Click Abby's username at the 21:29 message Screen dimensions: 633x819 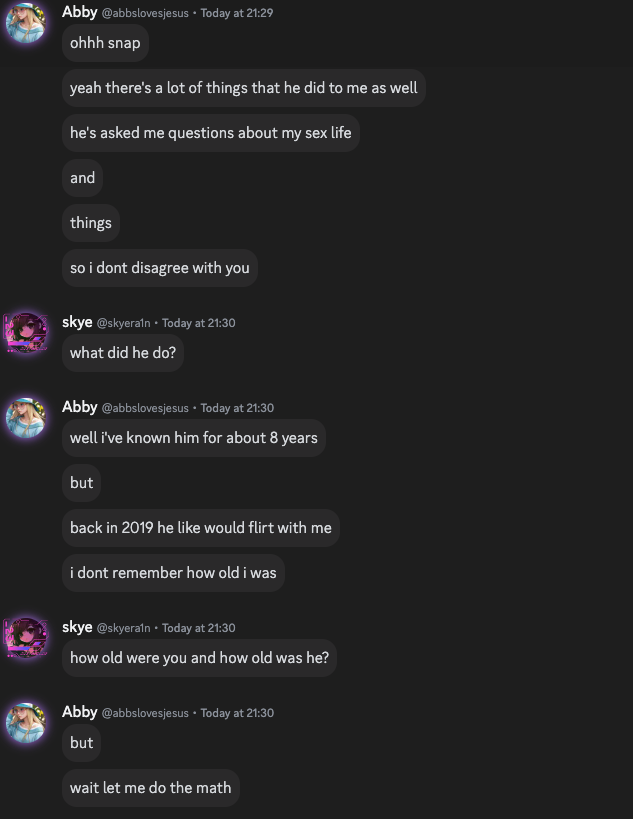80,12
